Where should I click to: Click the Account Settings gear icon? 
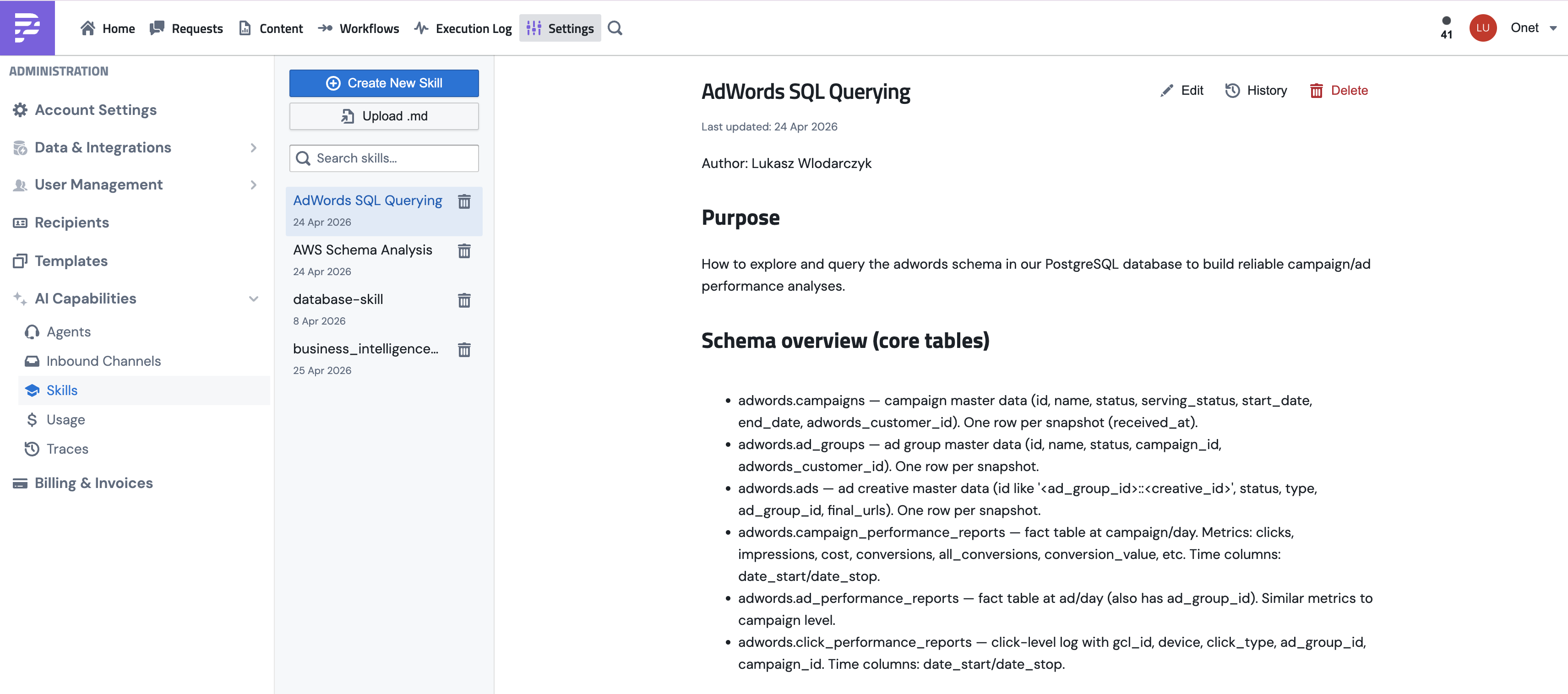[20, 110]
